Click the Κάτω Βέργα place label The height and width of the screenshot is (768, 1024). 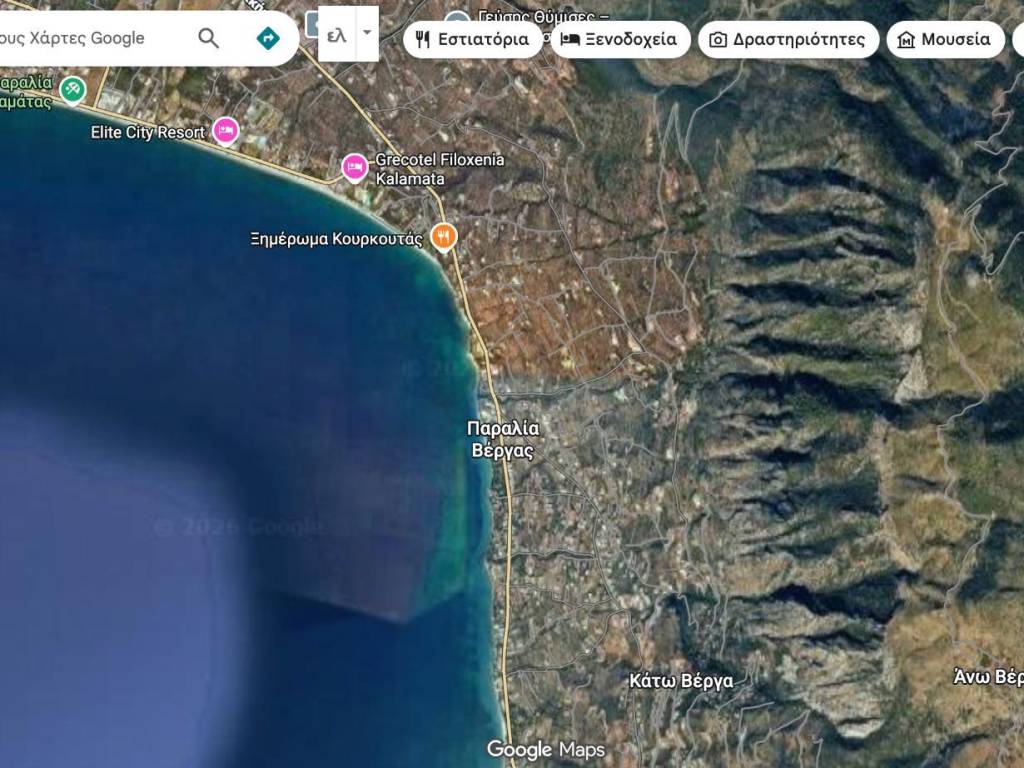pyautogui.click(x=681, y=681)
